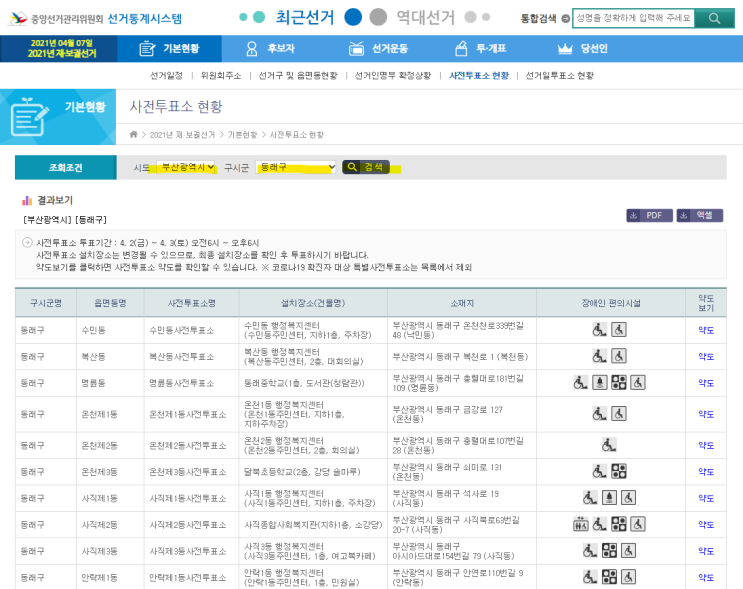The width and height of the screenshot is (743, 589).
Task: Click wheelchair icon in 안락제1동 row
Action: pyautogui.click(x=590, y=577)
